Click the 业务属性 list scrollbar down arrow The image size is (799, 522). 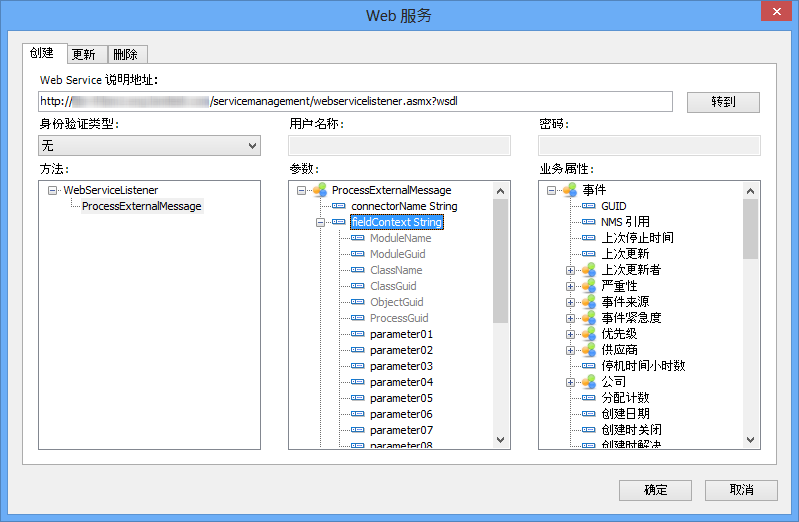coord(750,440)
